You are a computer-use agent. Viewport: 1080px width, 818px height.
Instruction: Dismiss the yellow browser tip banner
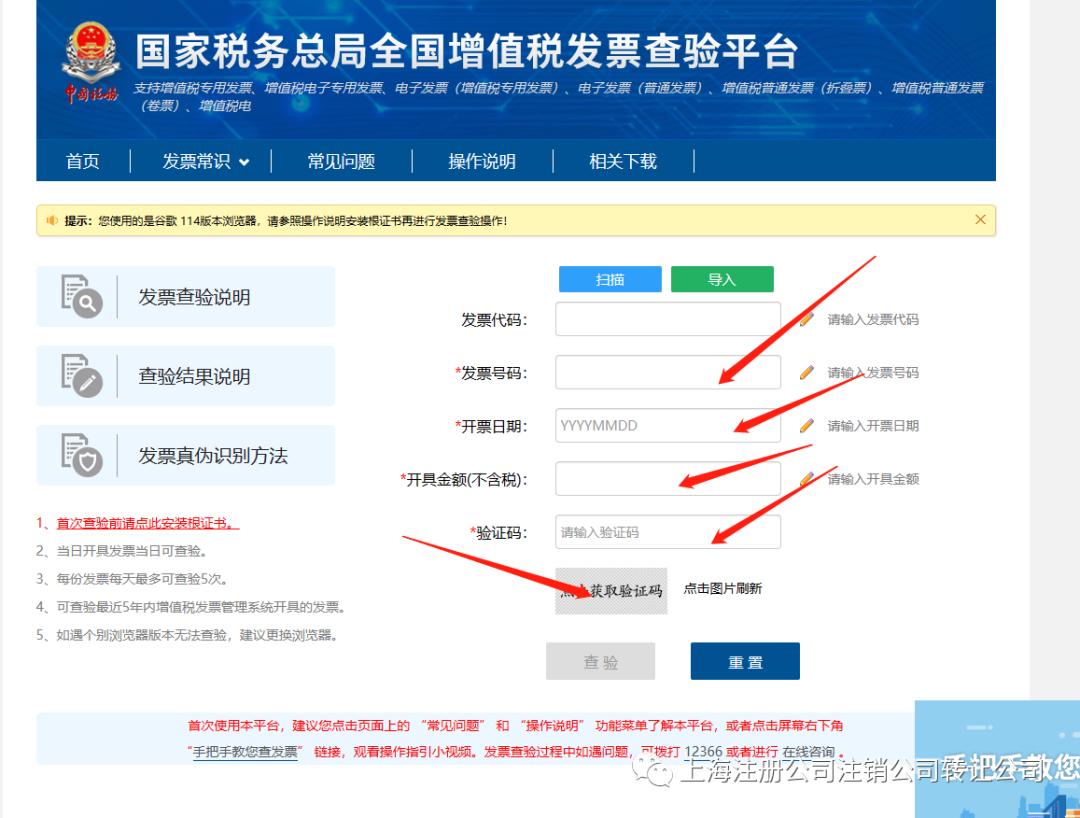click(x=979, y=220)
